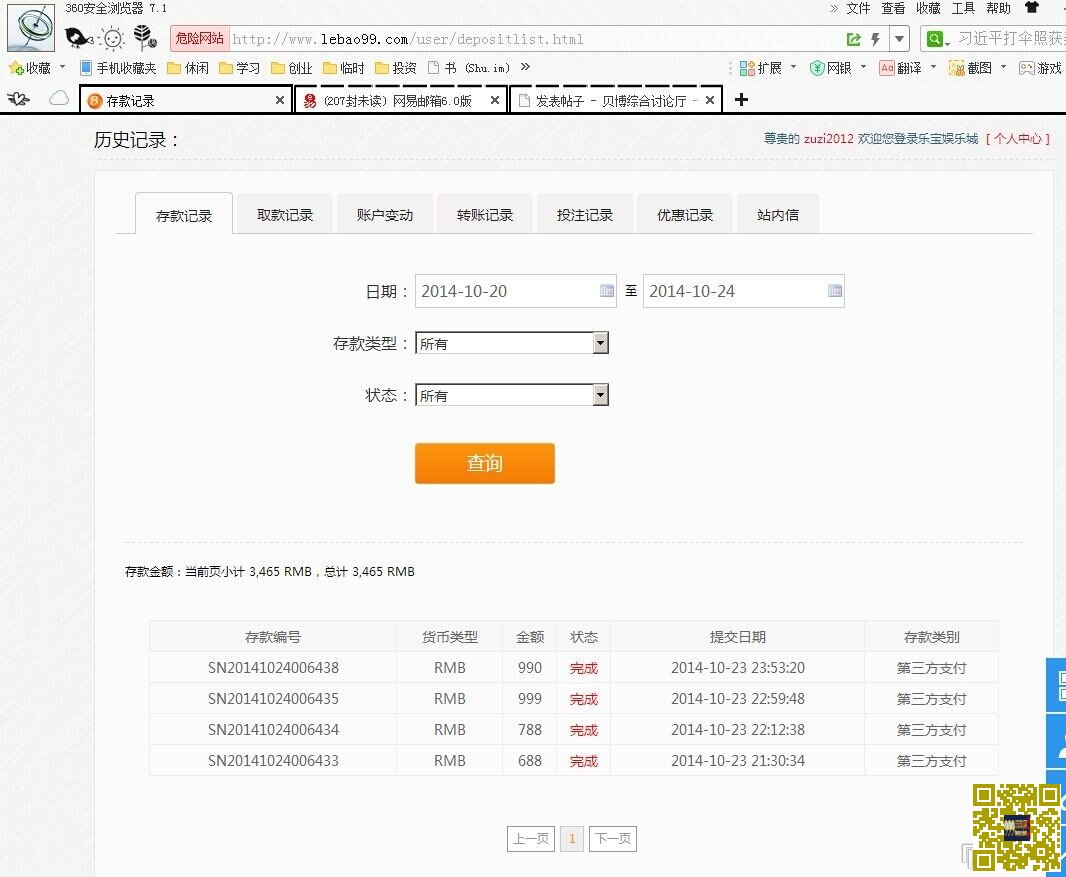This screenshot has width=1066, height=877.
Task: Click the cloud sync icon
Action: click(59, 99)
